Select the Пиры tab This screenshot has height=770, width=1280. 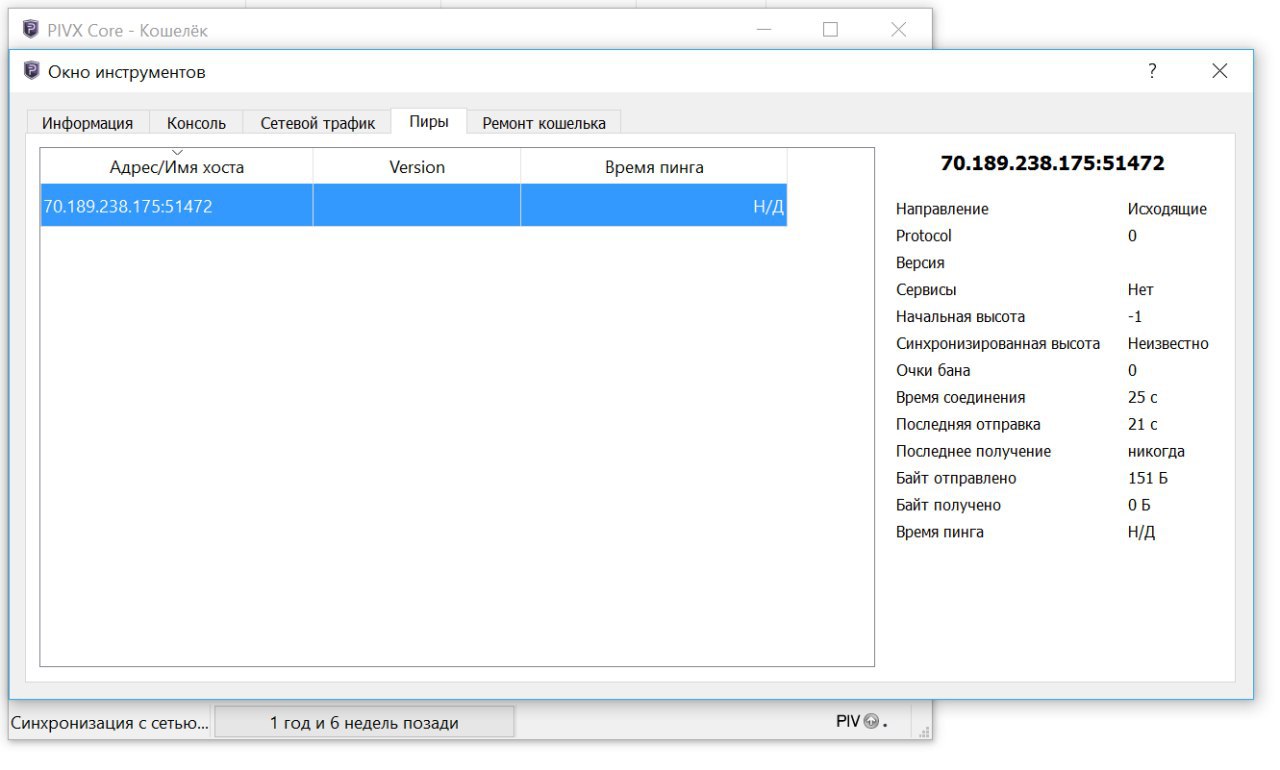pyautogui.click(x=429, y=121)
